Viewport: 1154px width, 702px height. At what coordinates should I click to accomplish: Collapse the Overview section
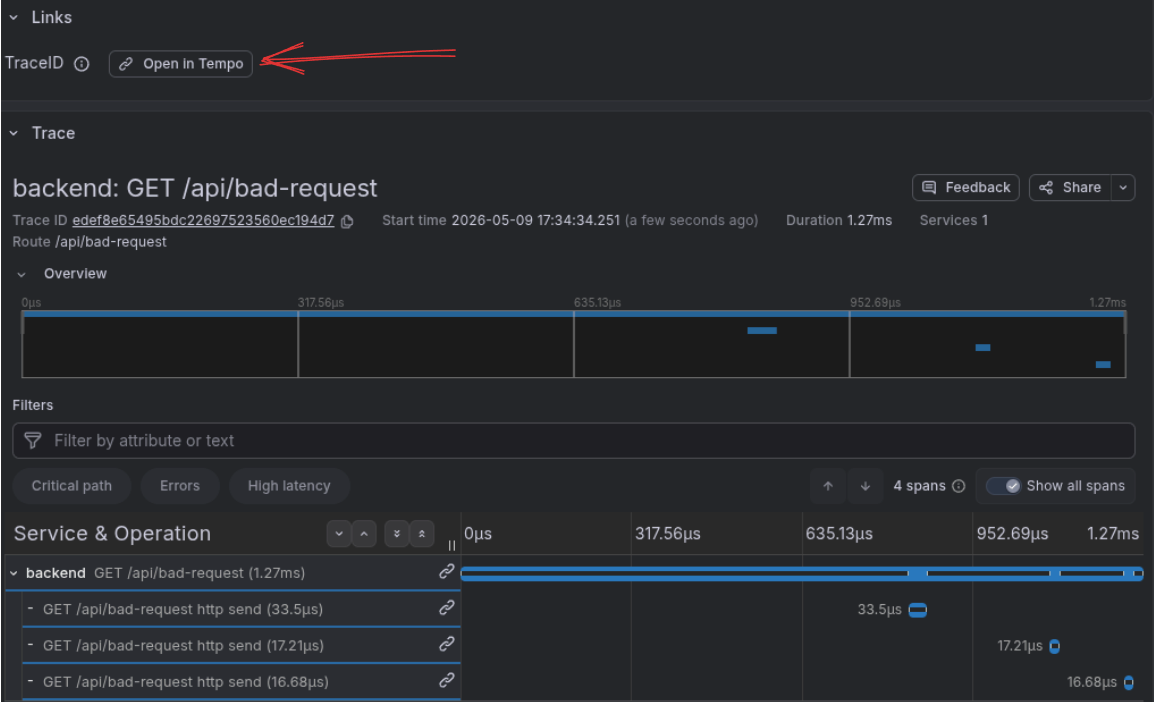pyautogui.click(x=21, y=274)
